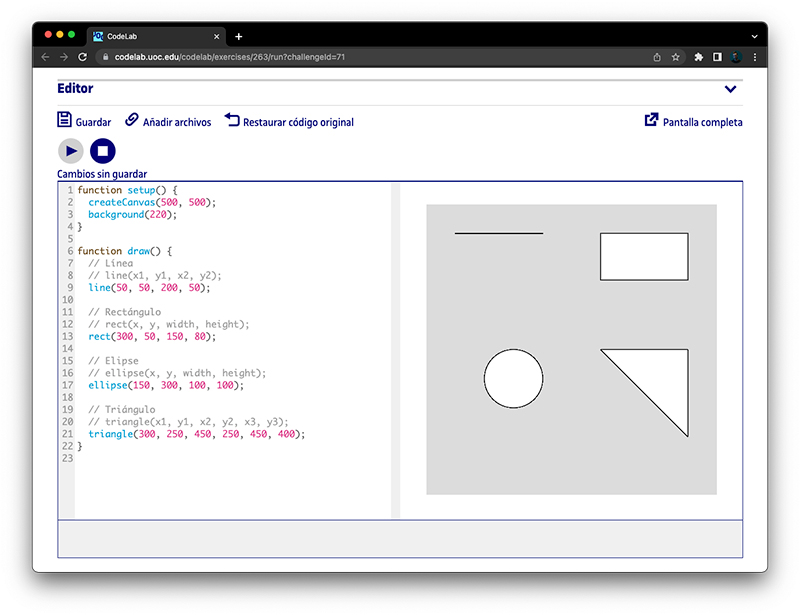Click the Cambios sin guardar status text
This screenshot has width=800, height=615.
click(102, 174)
